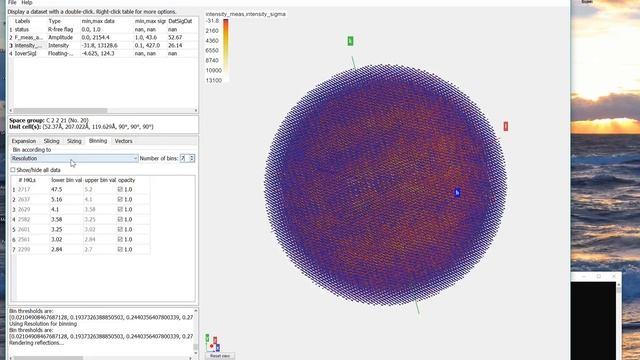
Task: Click lower bin value 3.58 in row 4
Action: click(x=57, y=220)
